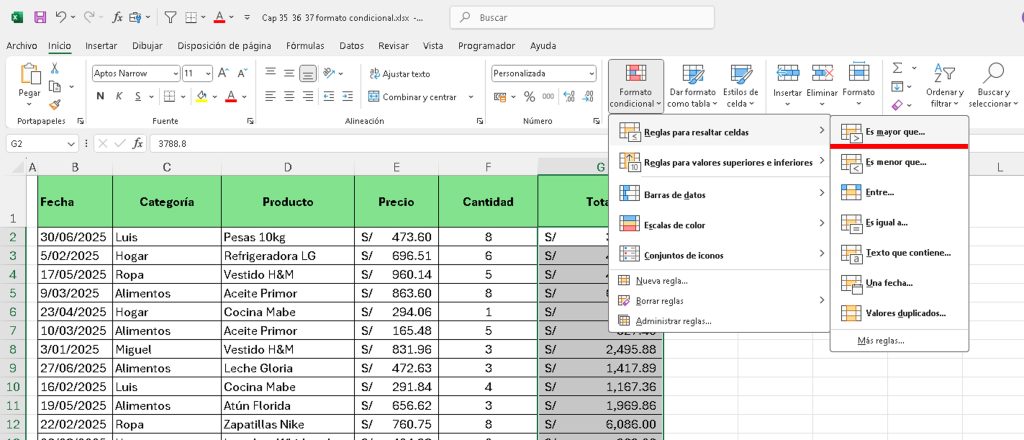Viewport: 1024px width, 440px height.
Task: Click the font color red A button
Action: pos(230,97)
